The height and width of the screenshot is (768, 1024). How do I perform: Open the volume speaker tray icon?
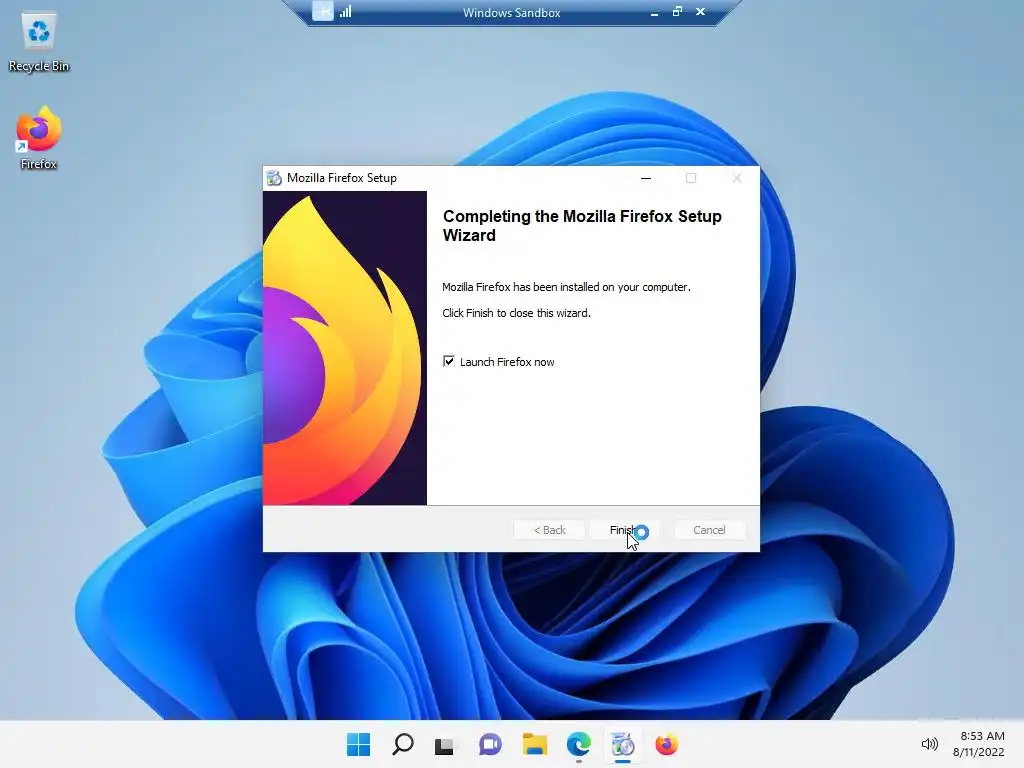click(x=929, y=743)
